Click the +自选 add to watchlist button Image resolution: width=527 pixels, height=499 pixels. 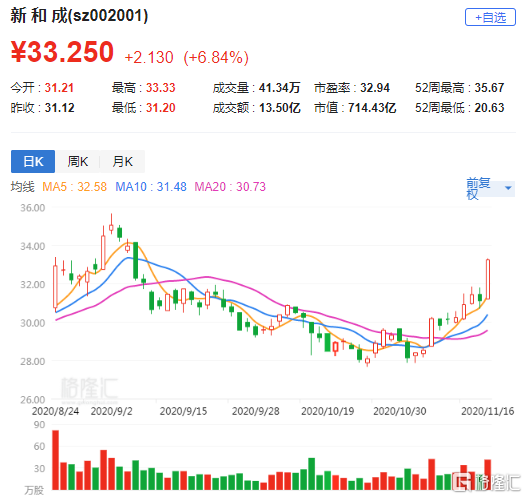coord(490,17)
